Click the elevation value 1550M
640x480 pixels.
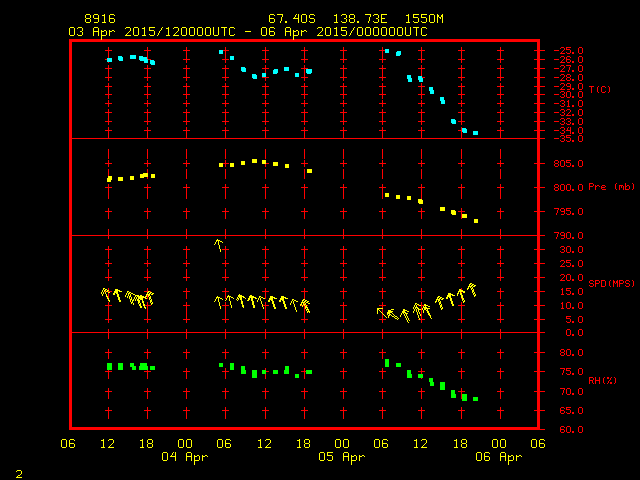tap(424, 19)
